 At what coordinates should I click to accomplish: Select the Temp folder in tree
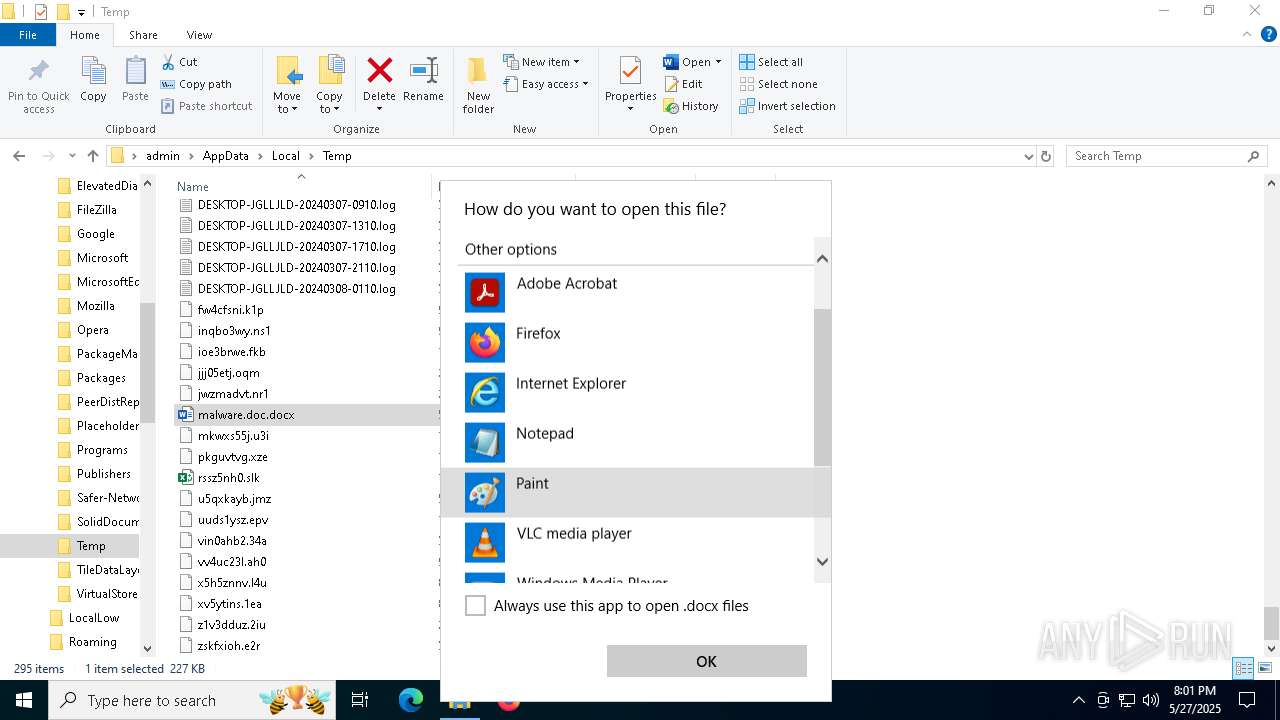point(91,546)
